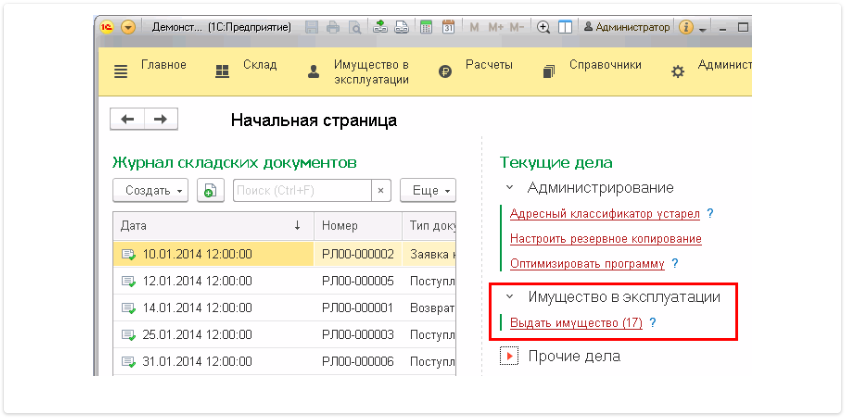Click the zoom magnifier icon in the title bar

click(x=543, y=28)
